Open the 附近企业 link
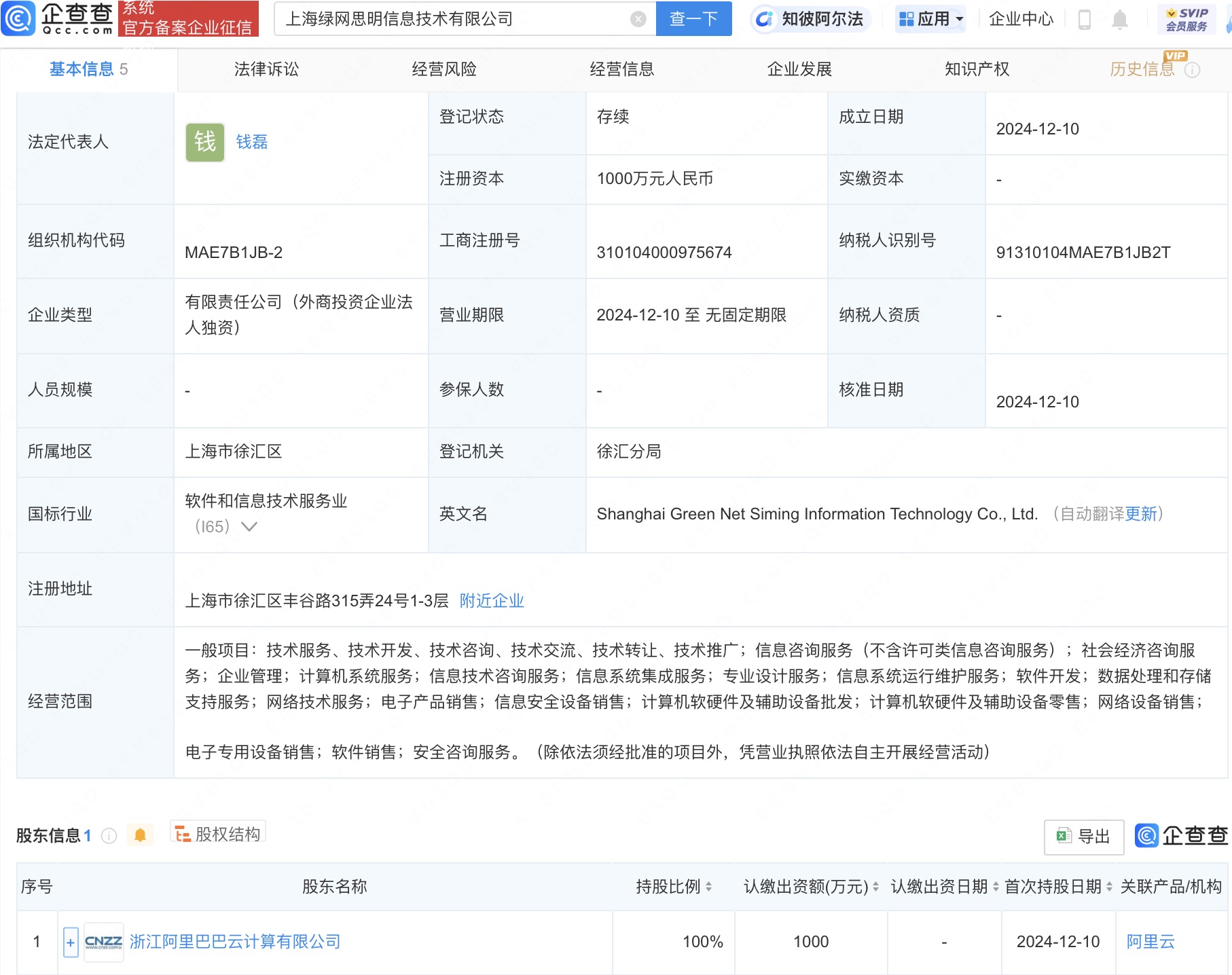 coord(492,601)
